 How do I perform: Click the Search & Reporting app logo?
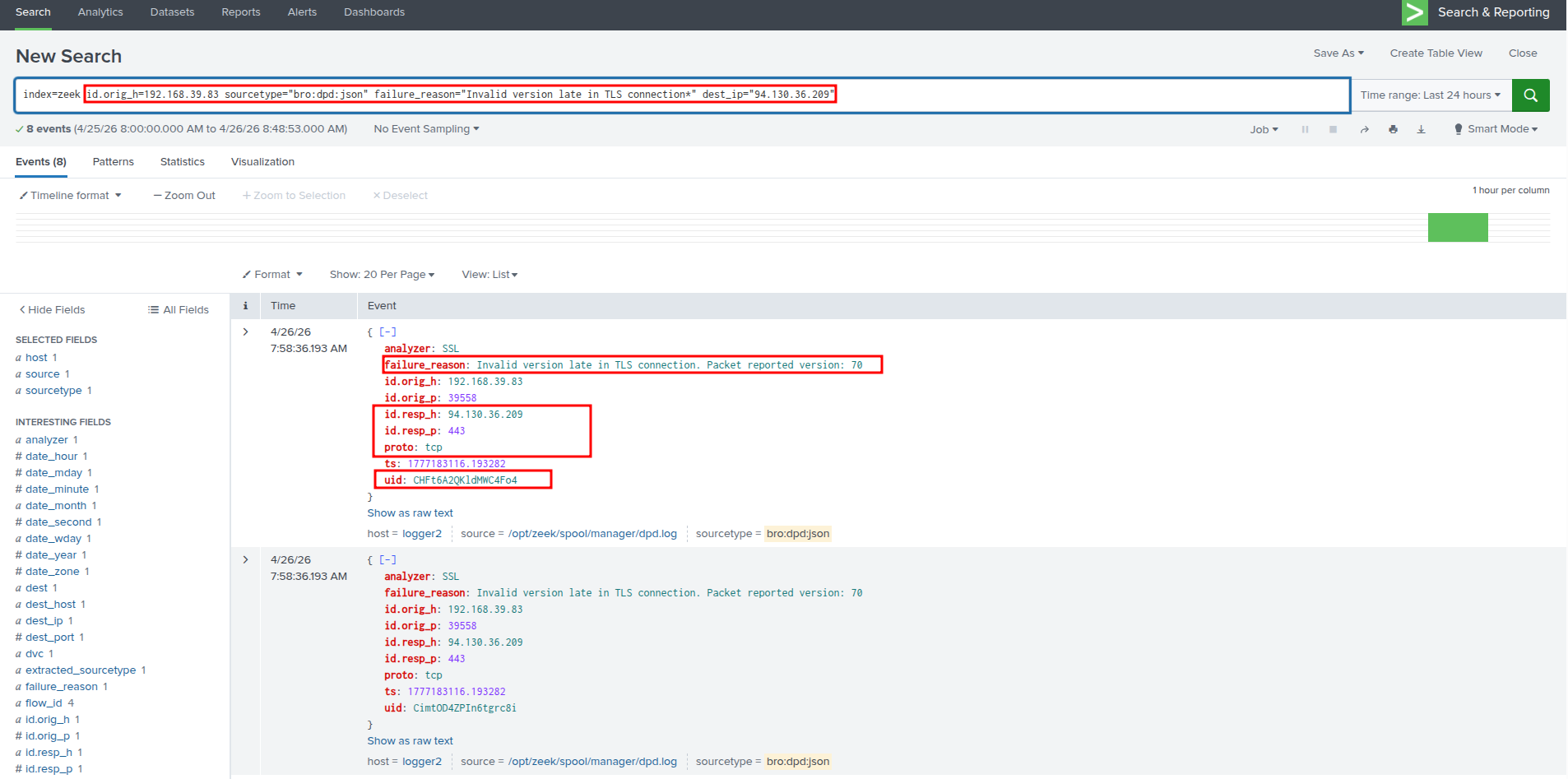[x=1415, y=12]
